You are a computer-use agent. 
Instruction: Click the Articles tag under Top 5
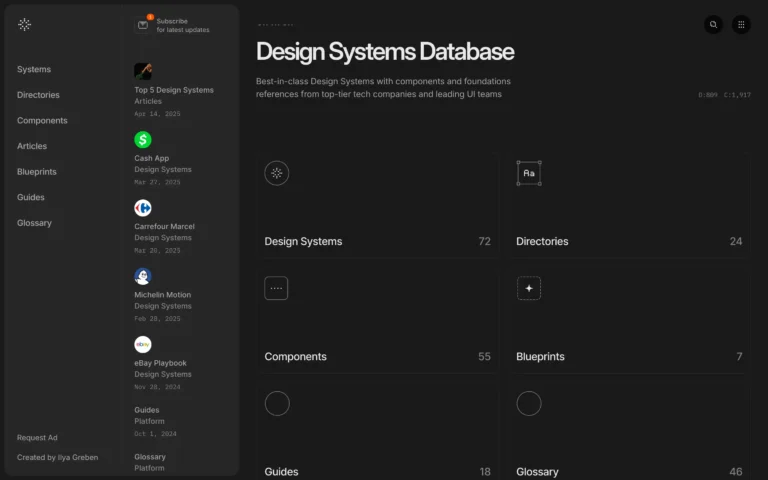pos(148,101)
